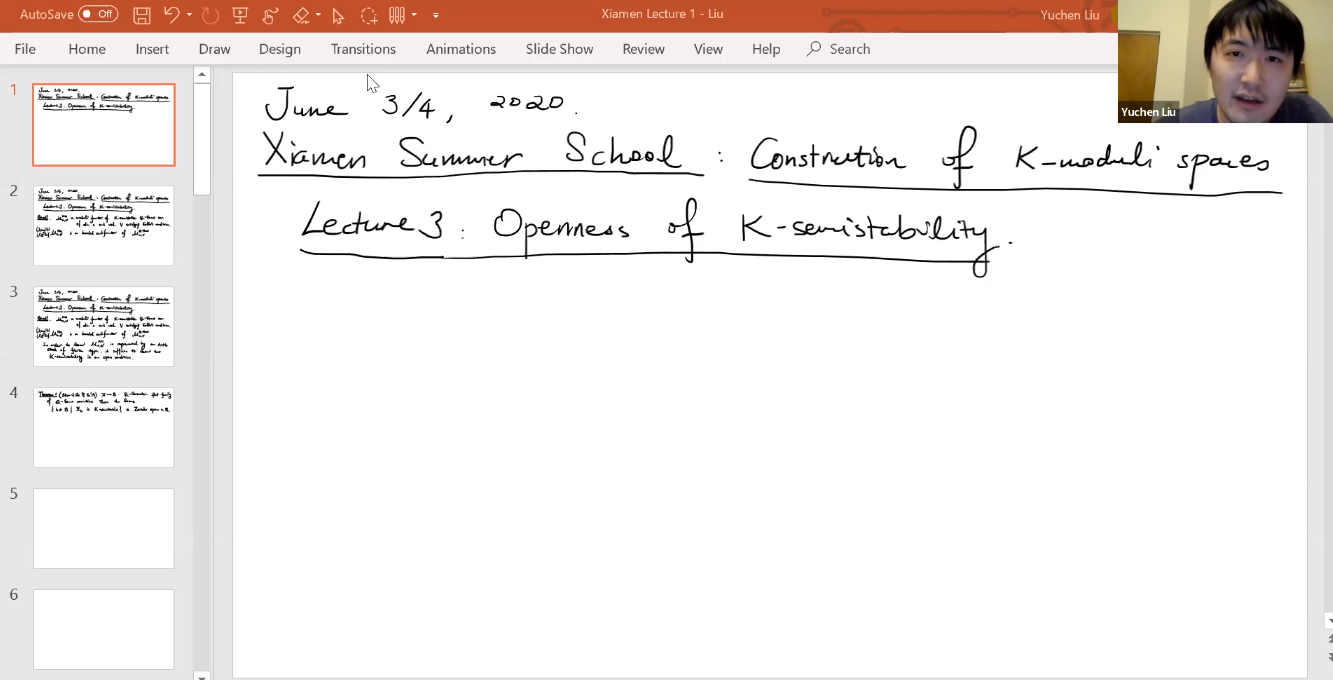Choose the Select Objects arrow tool

tap(338, 15)
